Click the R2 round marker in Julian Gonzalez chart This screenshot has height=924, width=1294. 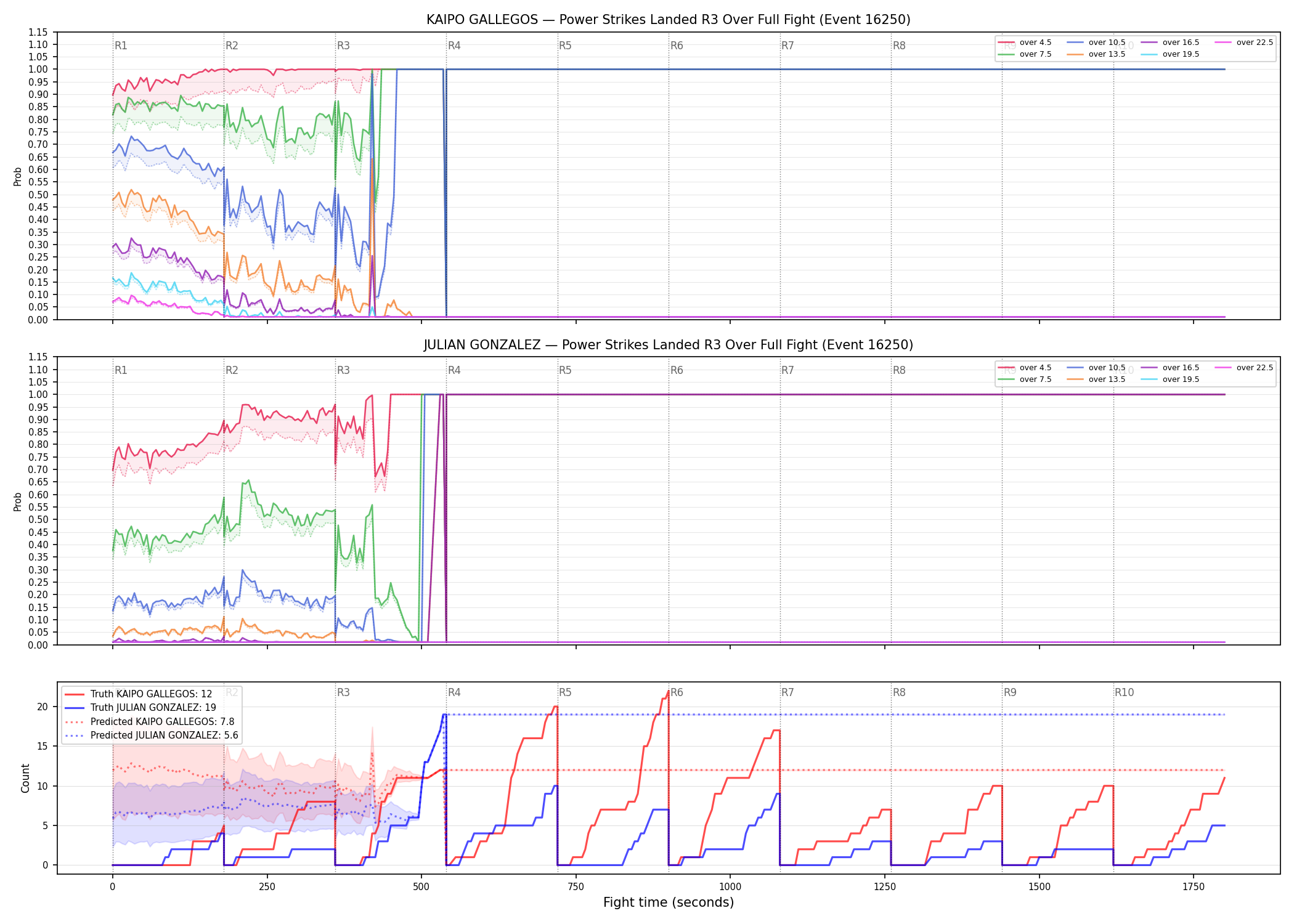232,370
